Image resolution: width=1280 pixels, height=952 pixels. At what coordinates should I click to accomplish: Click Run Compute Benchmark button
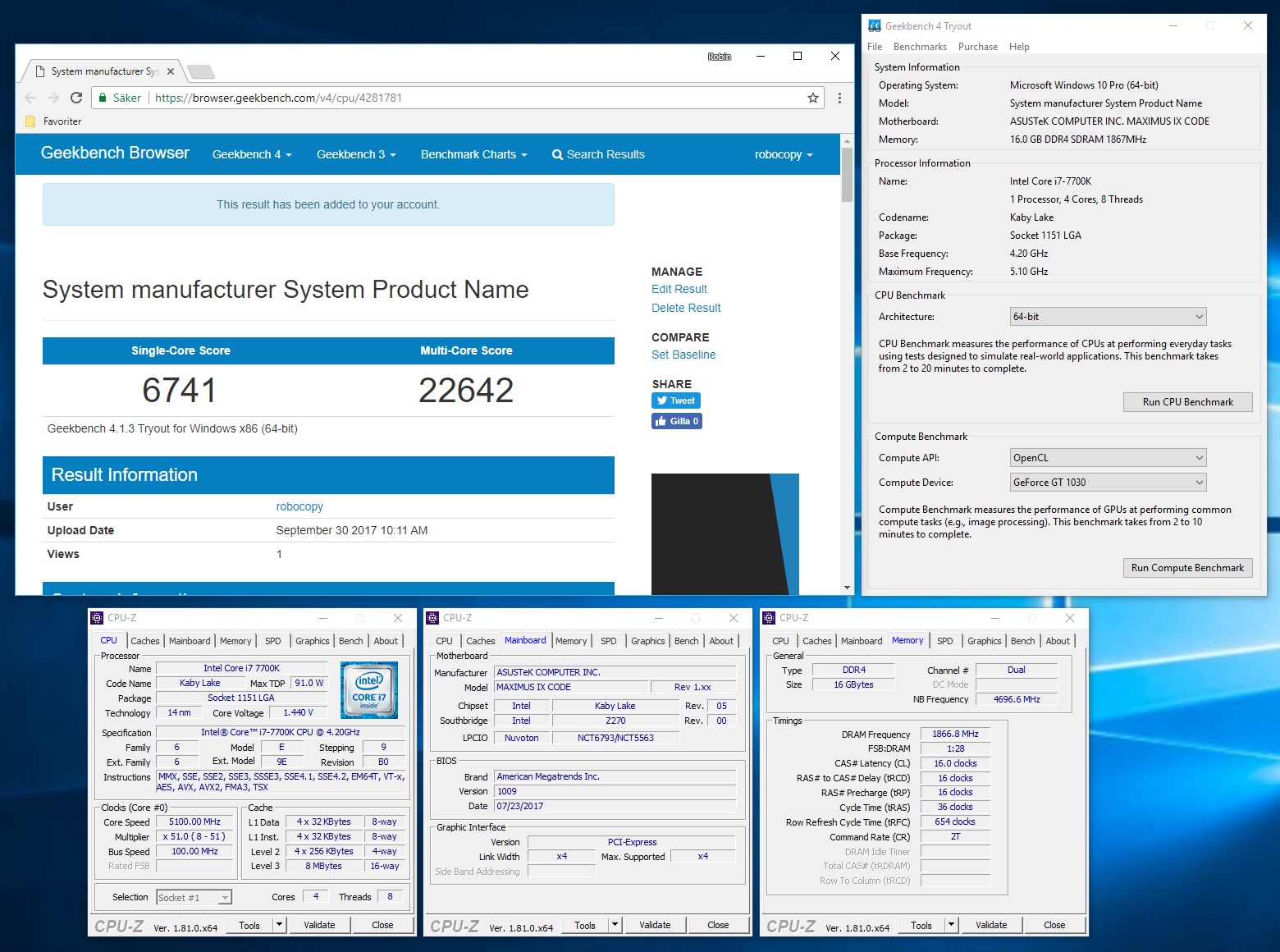pyautogui.click(x=1187, y=568)
